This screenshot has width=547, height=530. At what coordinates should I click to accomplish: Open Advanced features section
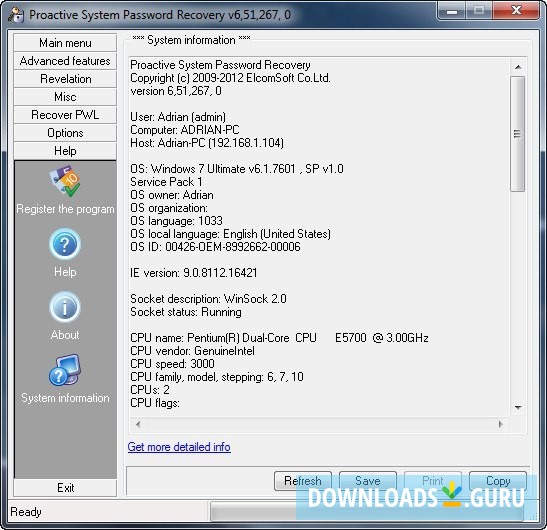click(x=65, y=61)
